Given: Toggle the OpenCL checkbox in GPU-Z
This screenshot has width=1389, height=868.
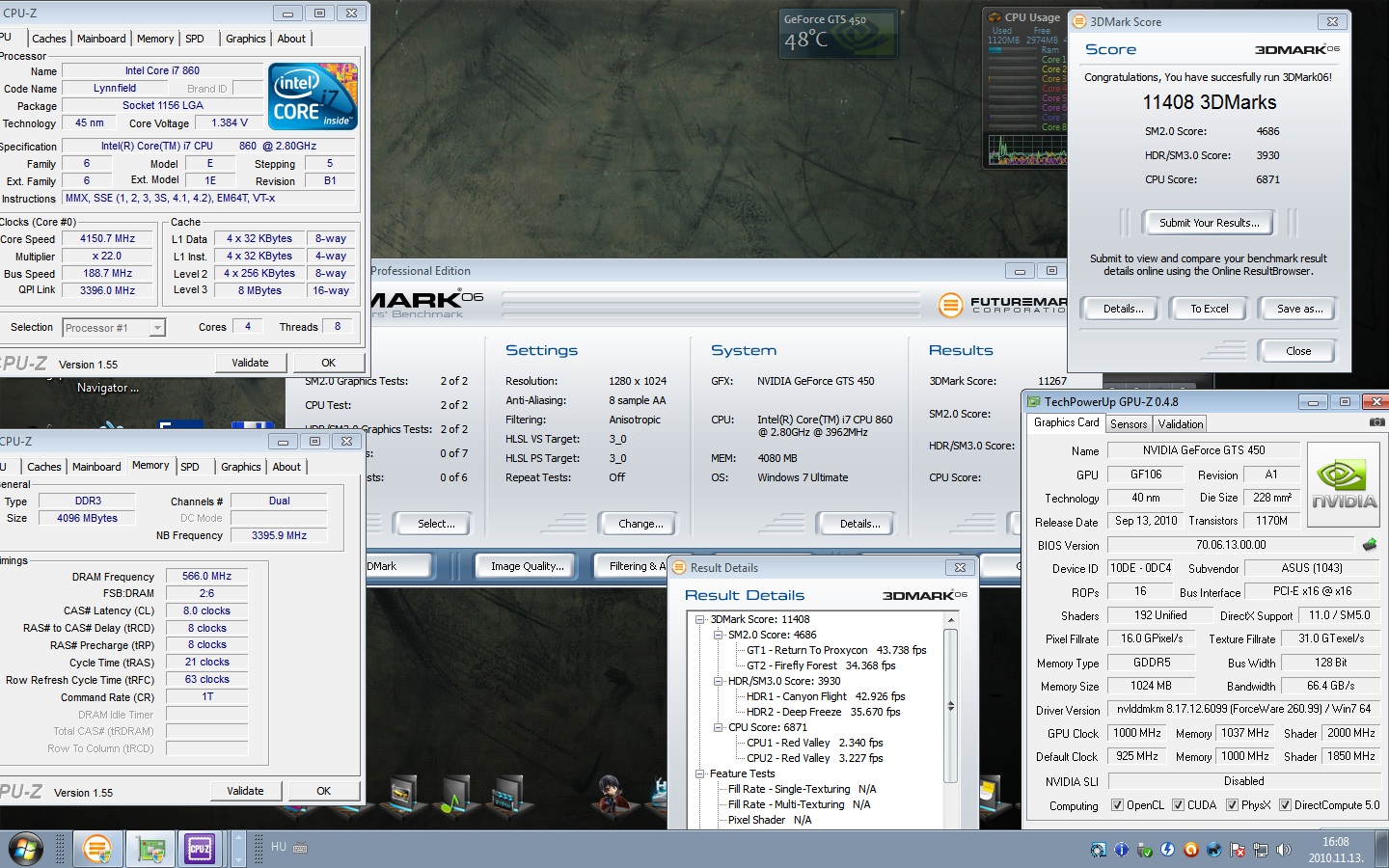Looking at the screenshot, I should [x=1117, y=805].
